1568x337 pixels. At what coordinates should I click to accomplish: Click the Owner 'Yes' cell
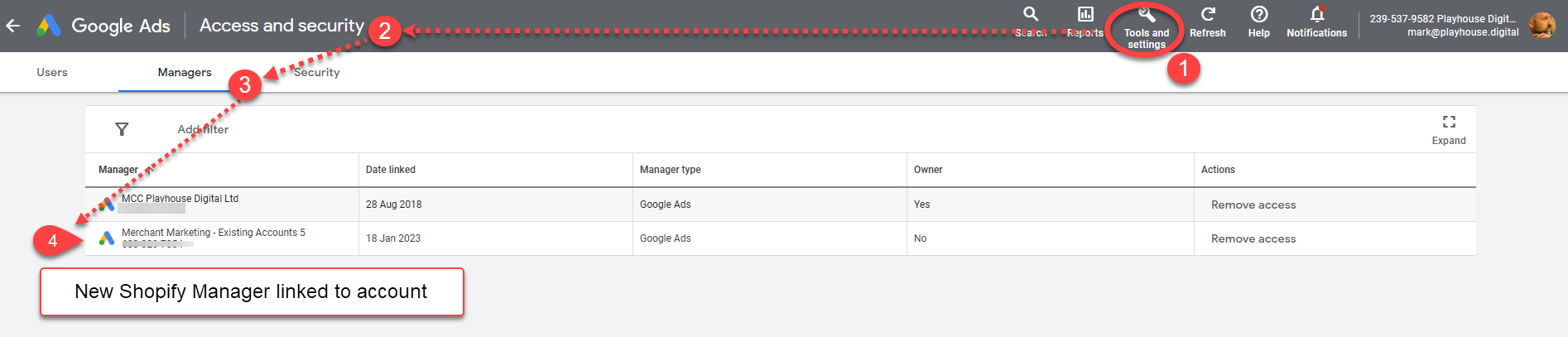922,205
